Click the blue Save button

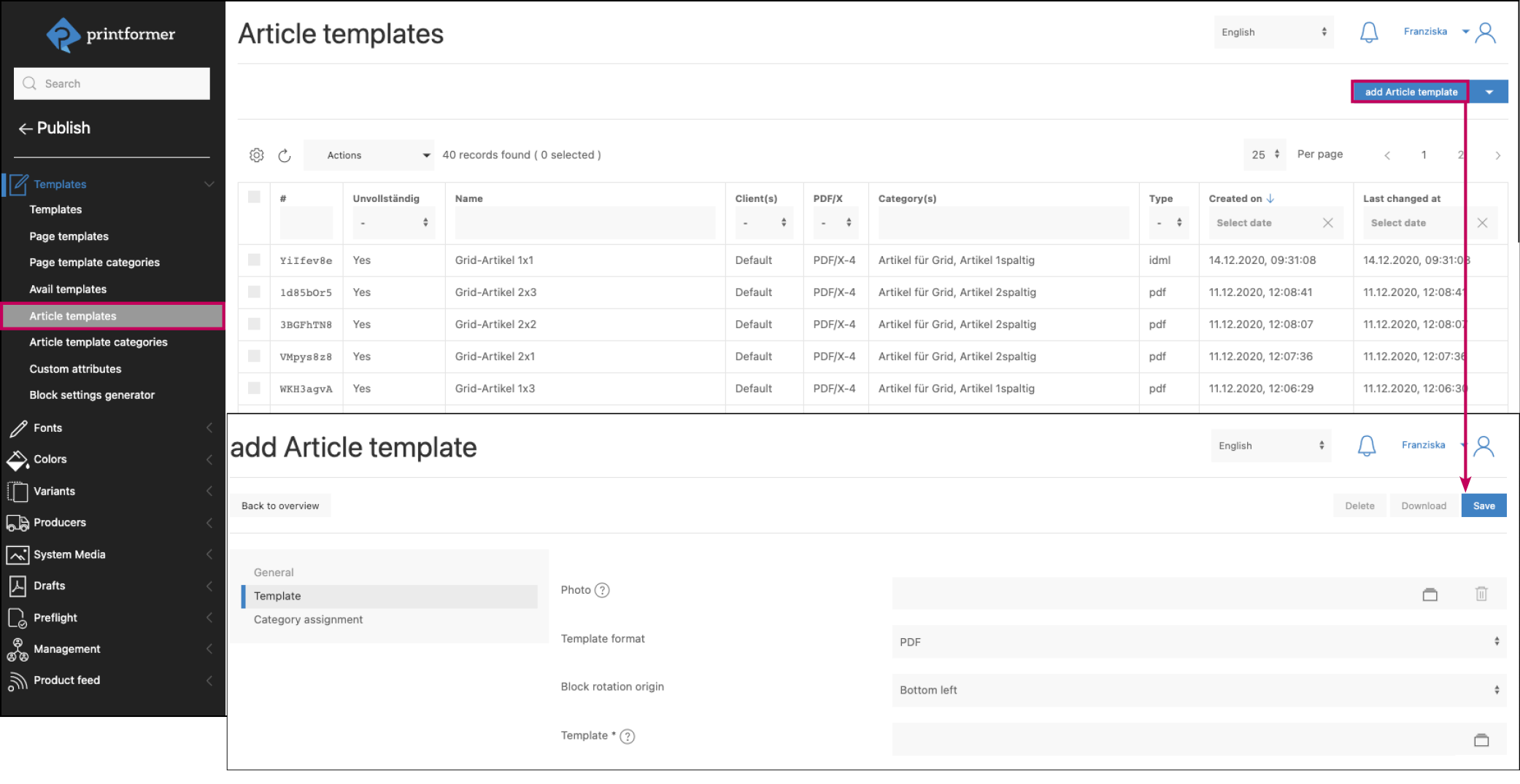pos(1483,505)
